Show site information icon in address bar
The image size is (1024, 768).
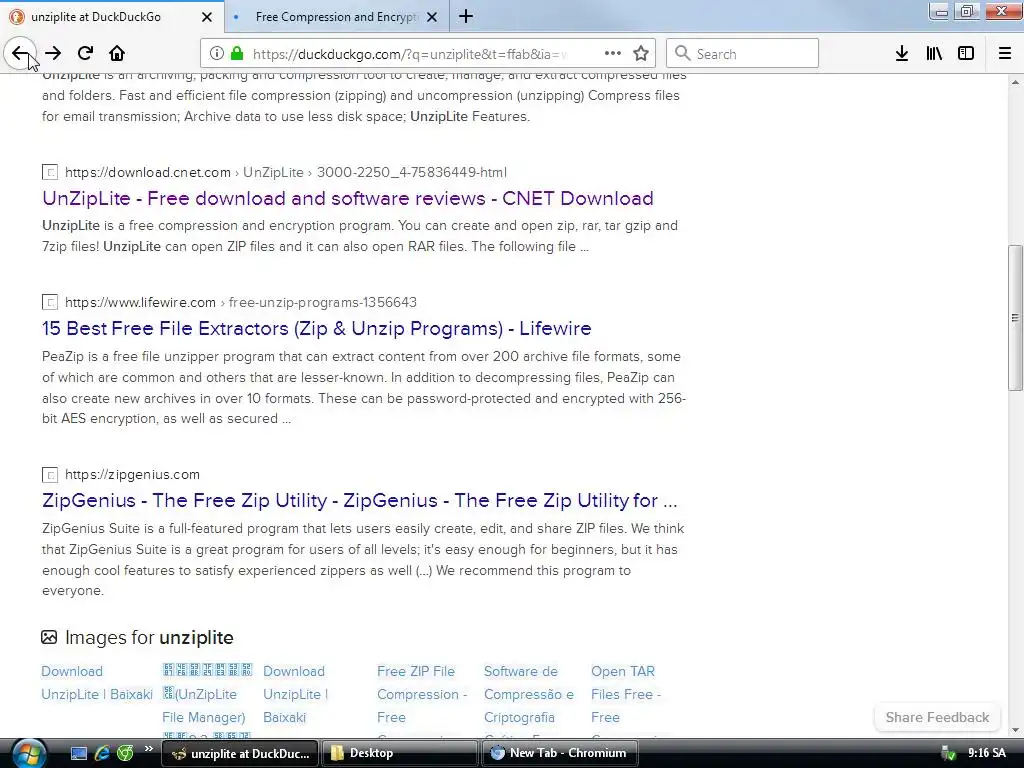coord(216,53)
